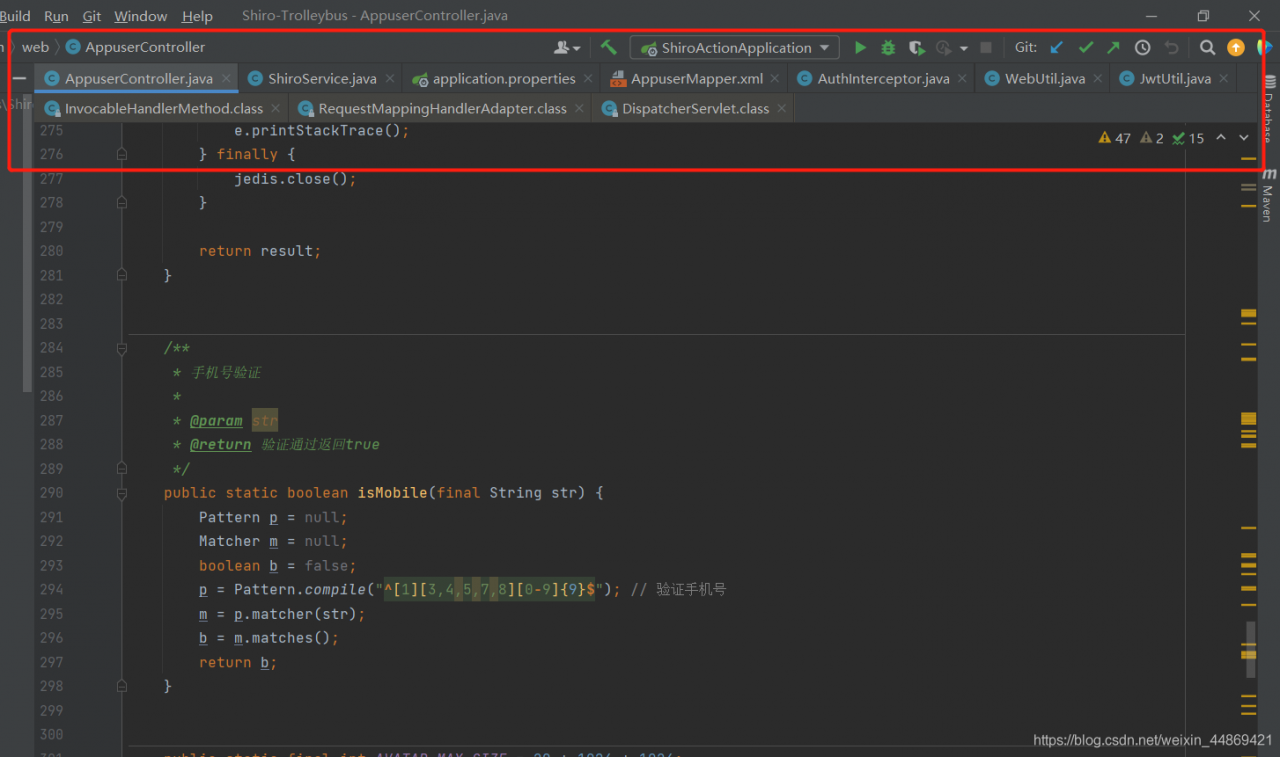Click AppuserController breadcrumb in navigation bar
The image size is (1280, 757).
tap(144, 47)
